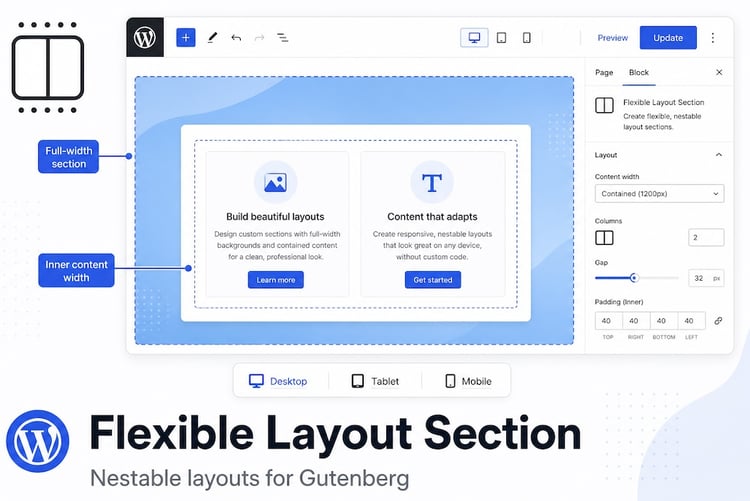Click the two-column icon under Columns
Viewport: 750px width, 501px height.
point(604,238)
